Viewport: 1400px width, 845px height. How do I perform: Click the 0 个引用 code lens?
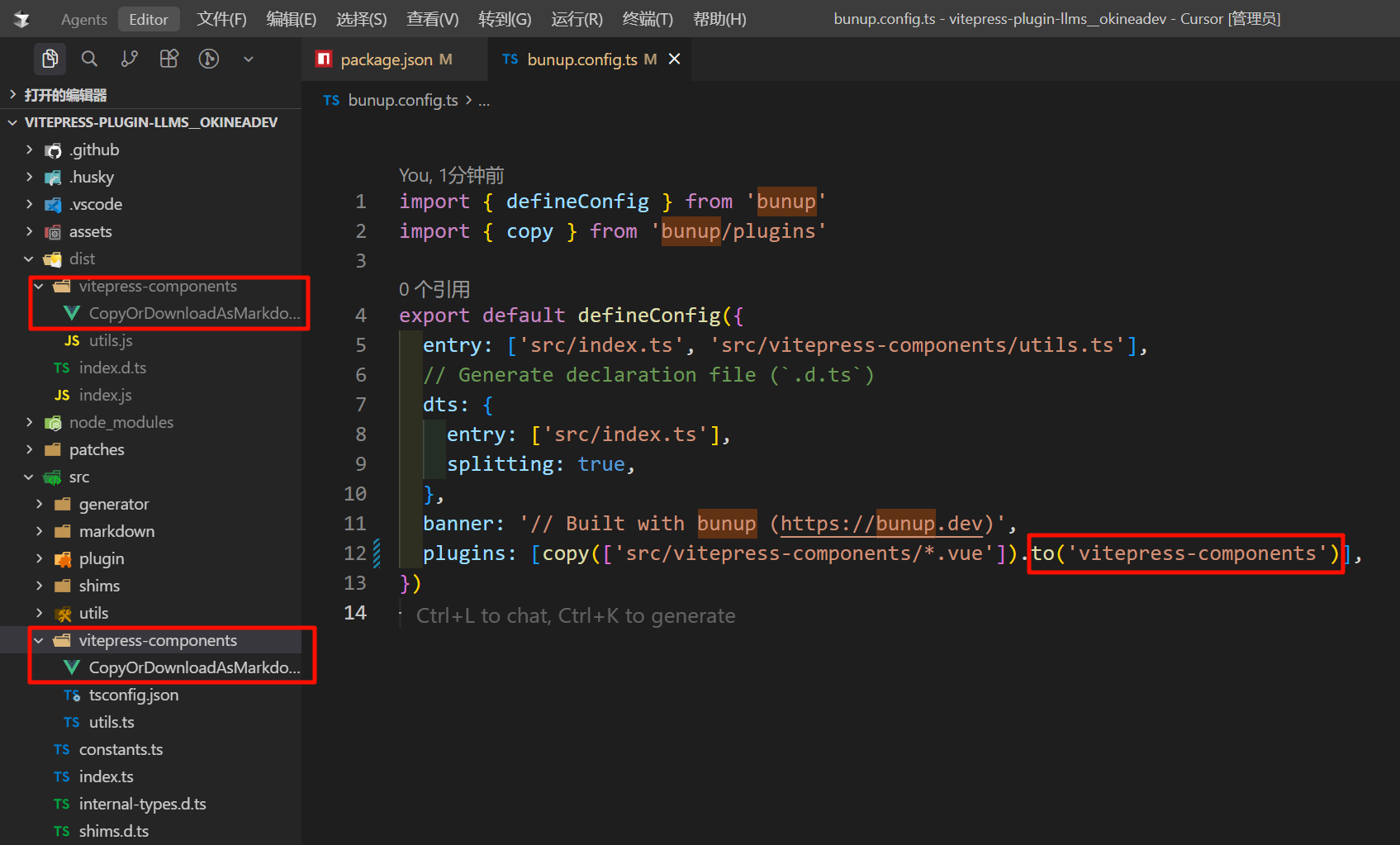pyautogui.click(x=434, y=289)
